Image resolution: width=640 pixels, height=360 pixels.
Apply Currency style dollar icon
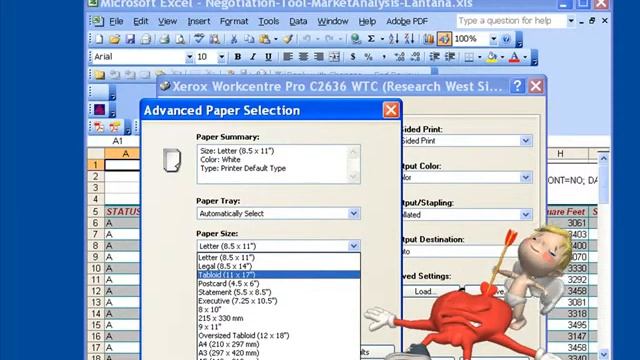pyautogui.click(x=353, y=57)
